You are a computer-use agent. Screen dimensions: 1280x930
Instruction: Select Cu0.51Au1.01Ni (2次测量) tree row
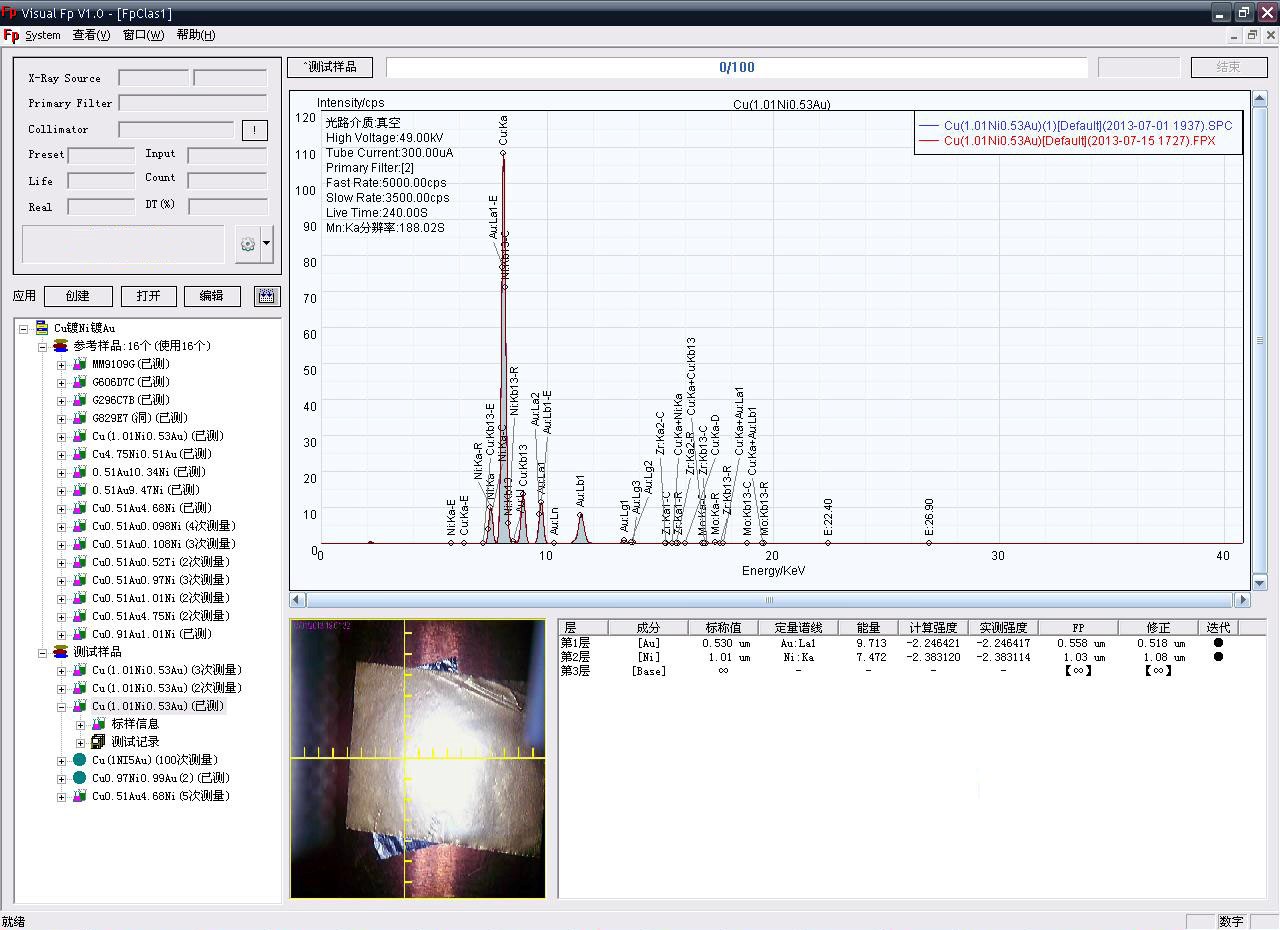click(x=161, y=598)
